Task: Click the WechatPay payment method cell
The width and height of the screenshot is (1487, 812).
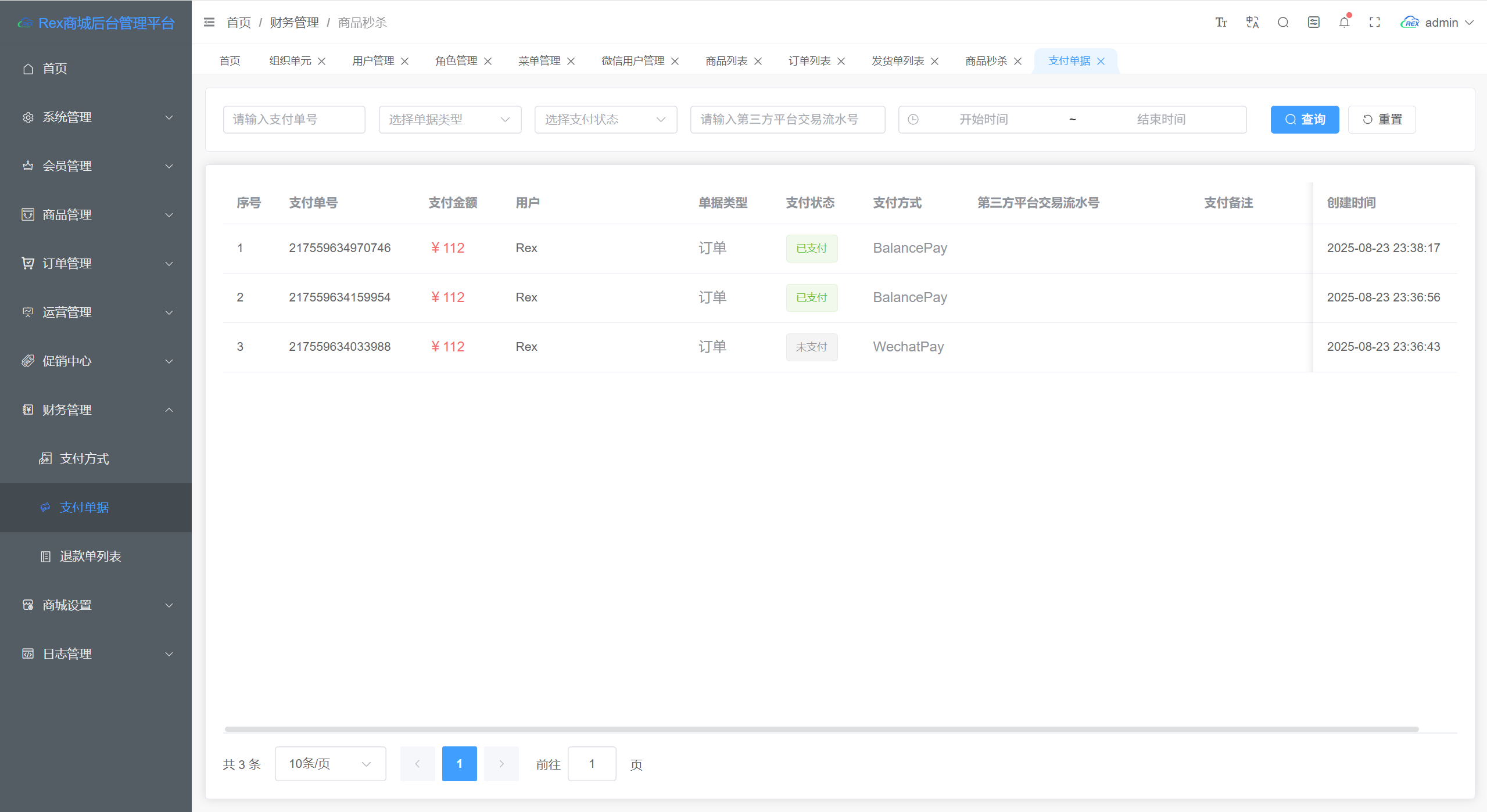Action: pos(908,347)
